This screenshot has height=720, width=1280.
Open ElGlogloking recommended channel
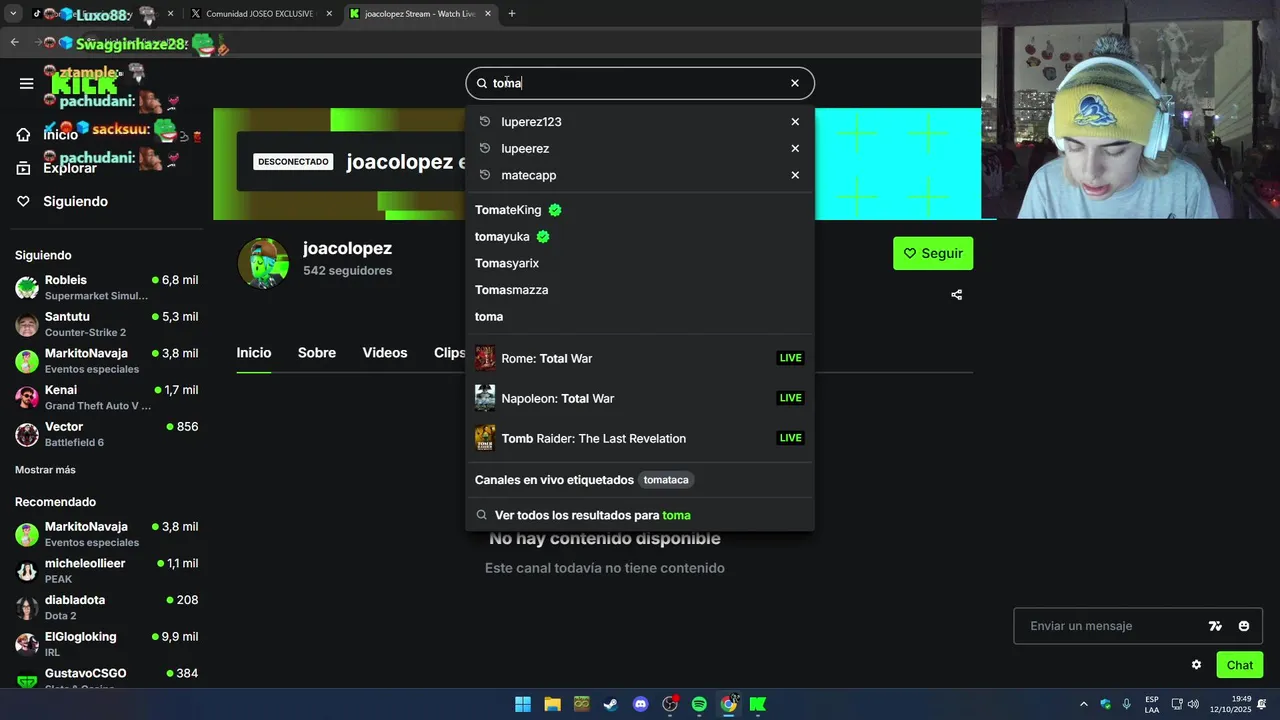(107, 644)
